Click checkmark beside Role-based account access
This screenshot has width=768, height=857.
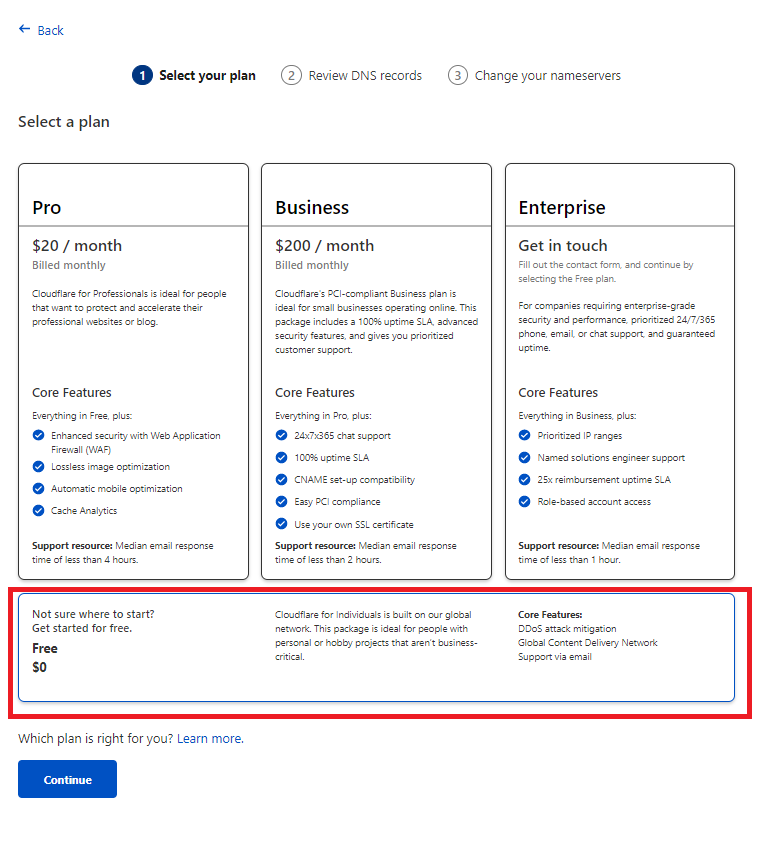(525, 502)
